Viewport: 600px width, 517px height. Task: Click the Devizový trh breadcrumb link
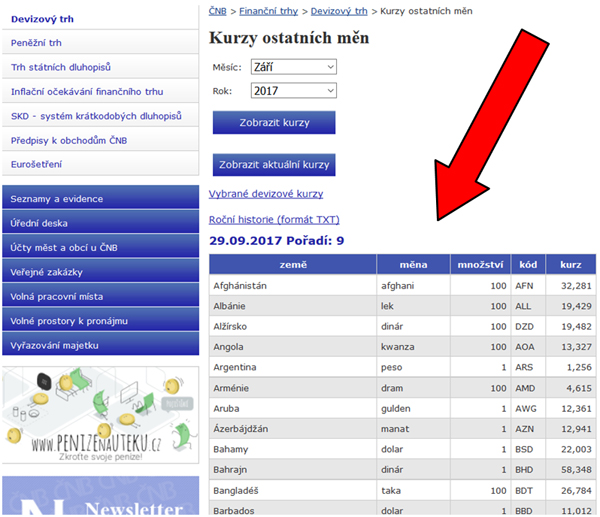point(338,11)
